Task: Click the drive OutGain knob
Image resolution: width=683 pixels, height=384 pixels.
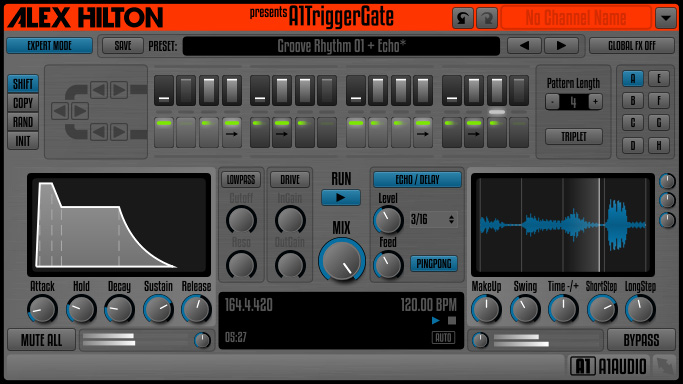Action: click(x=290, y=264)
